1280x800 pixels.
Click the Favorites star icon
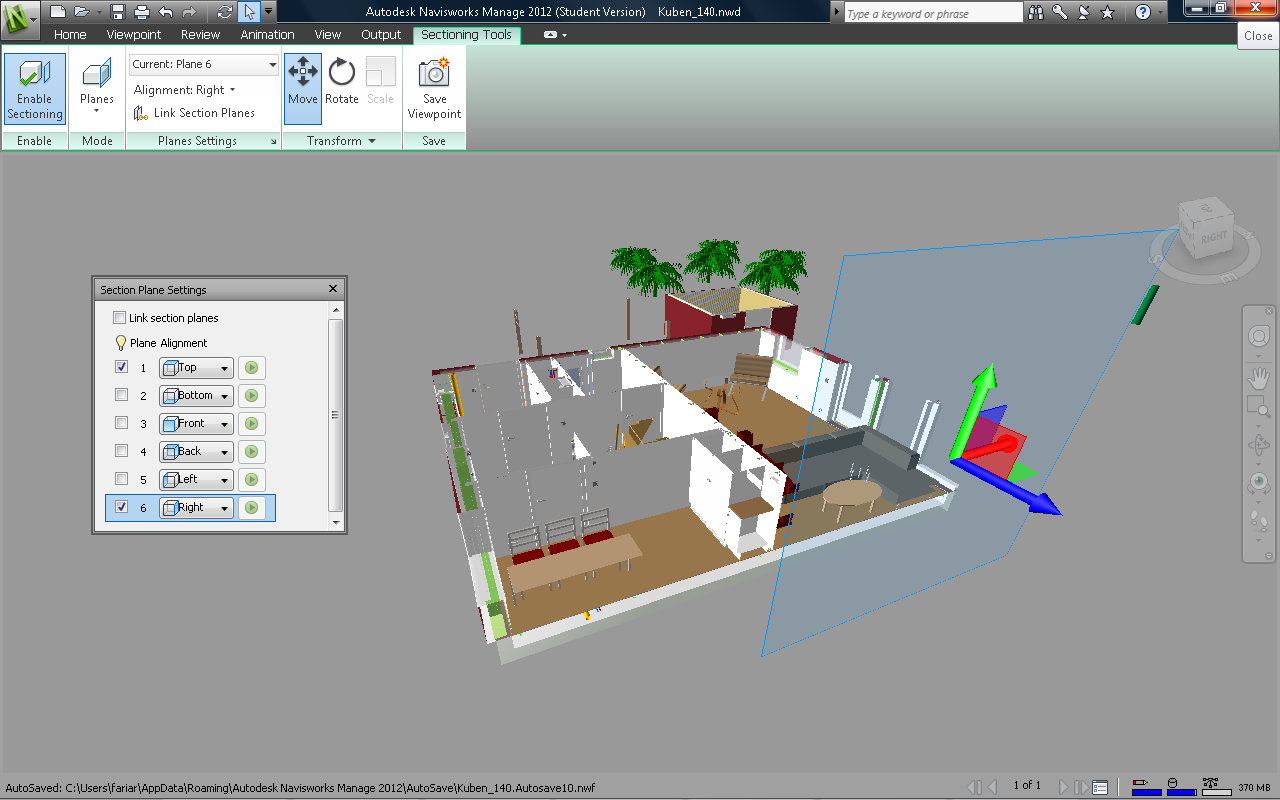pos(1108,12)
